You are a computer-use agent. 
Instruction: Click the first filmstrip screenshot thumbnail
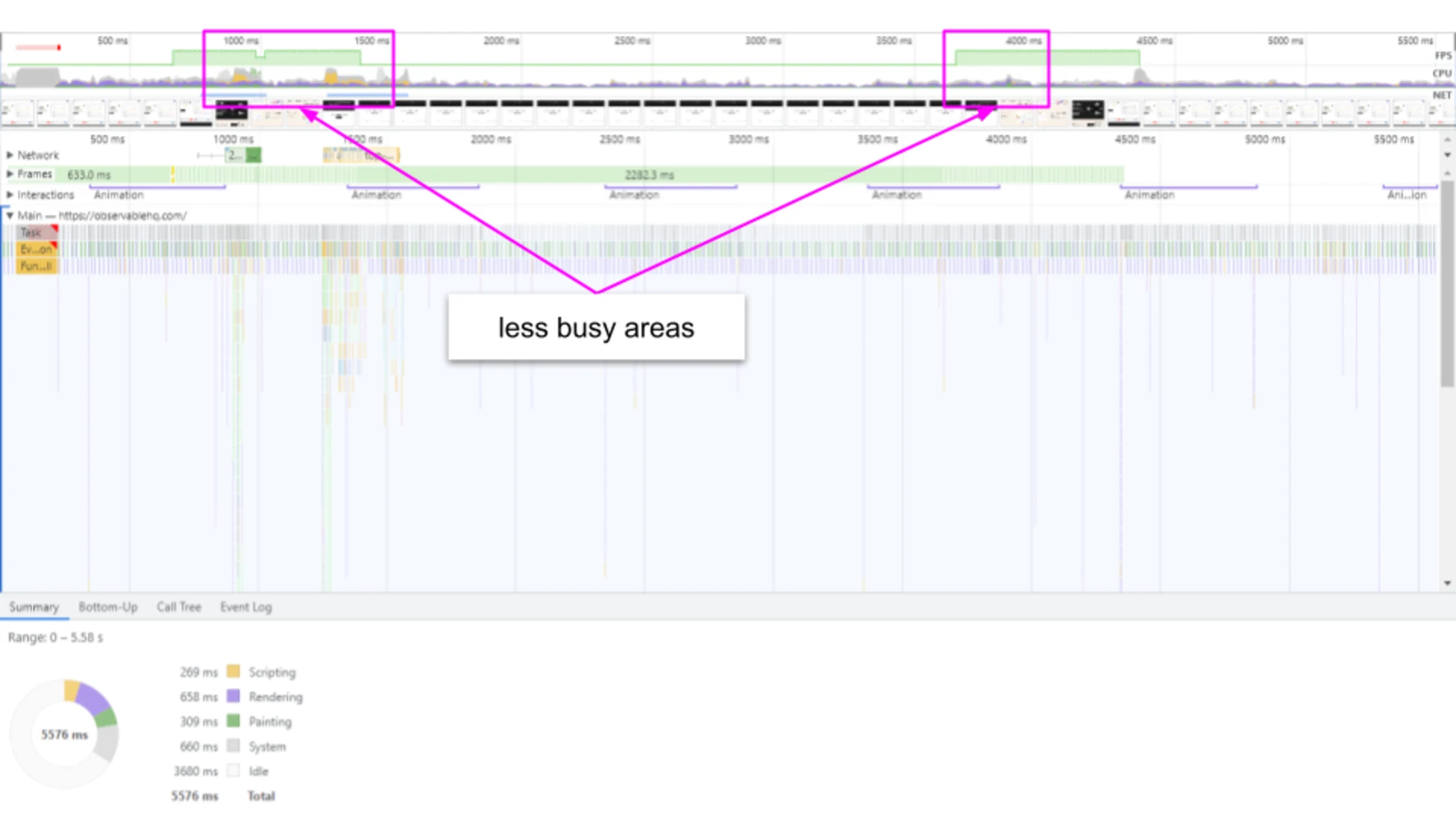(17, 111)
